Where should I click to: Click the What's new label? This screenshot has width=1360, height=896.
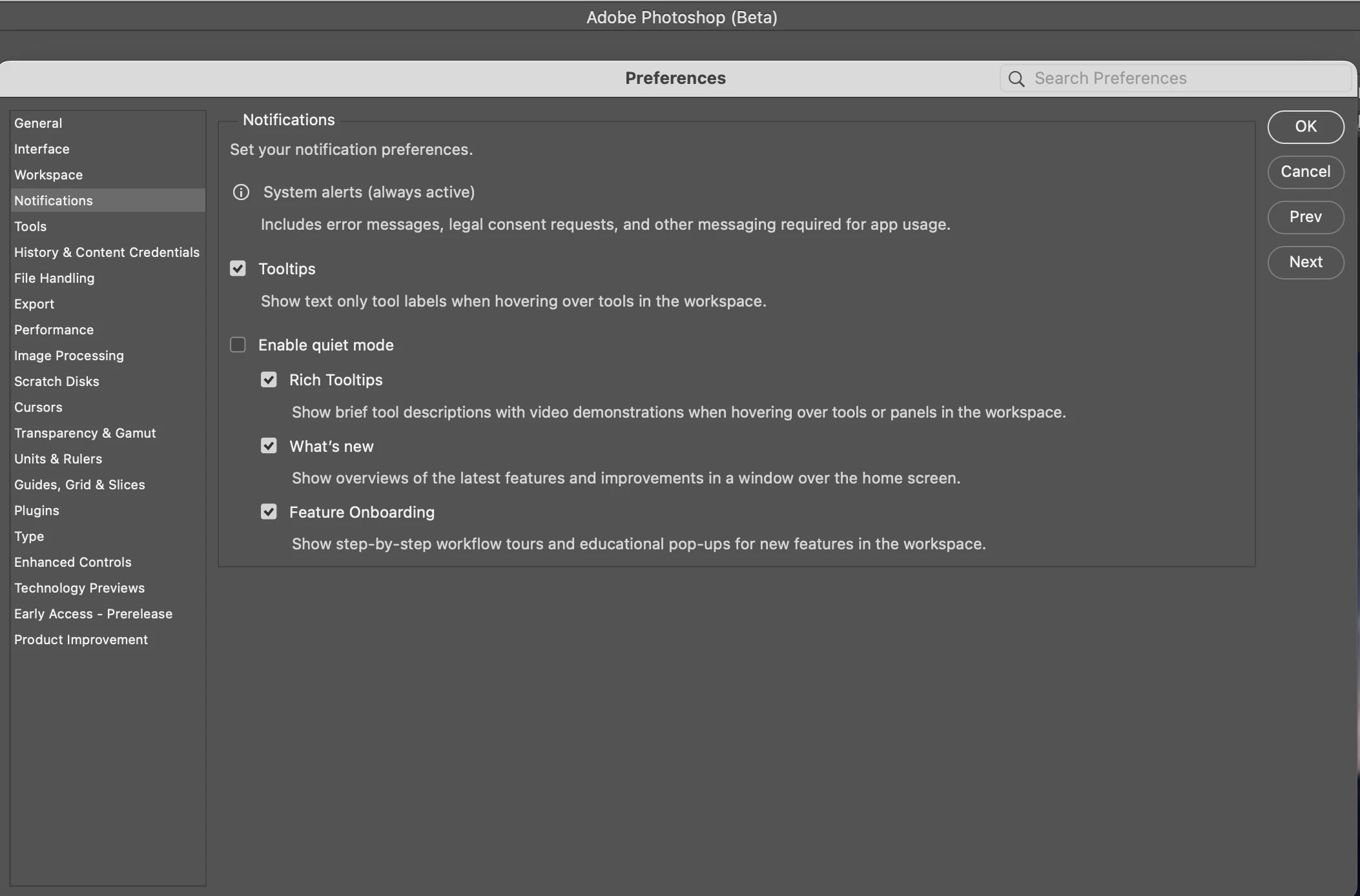pyautogui.click(x=331, y=447)
